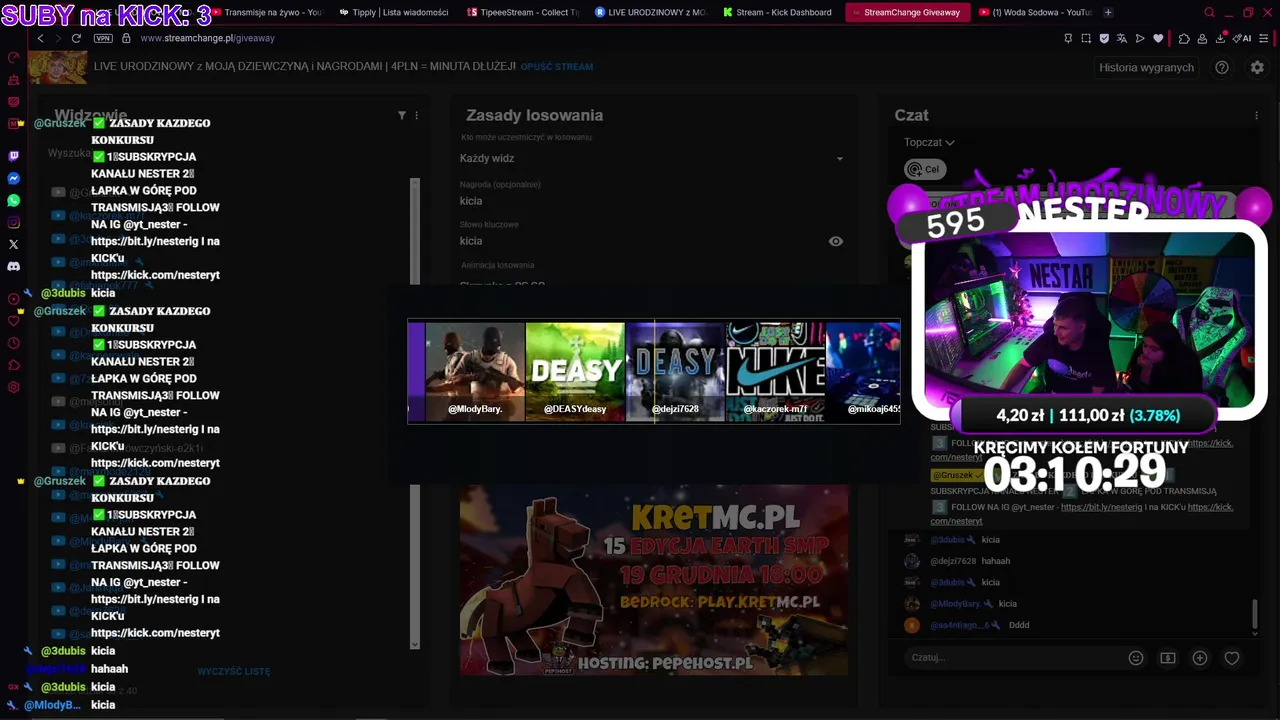1280x720 pixels.
Task: Open the bit.ly/nesterig link in chat
Action: tap(1101, 507)
